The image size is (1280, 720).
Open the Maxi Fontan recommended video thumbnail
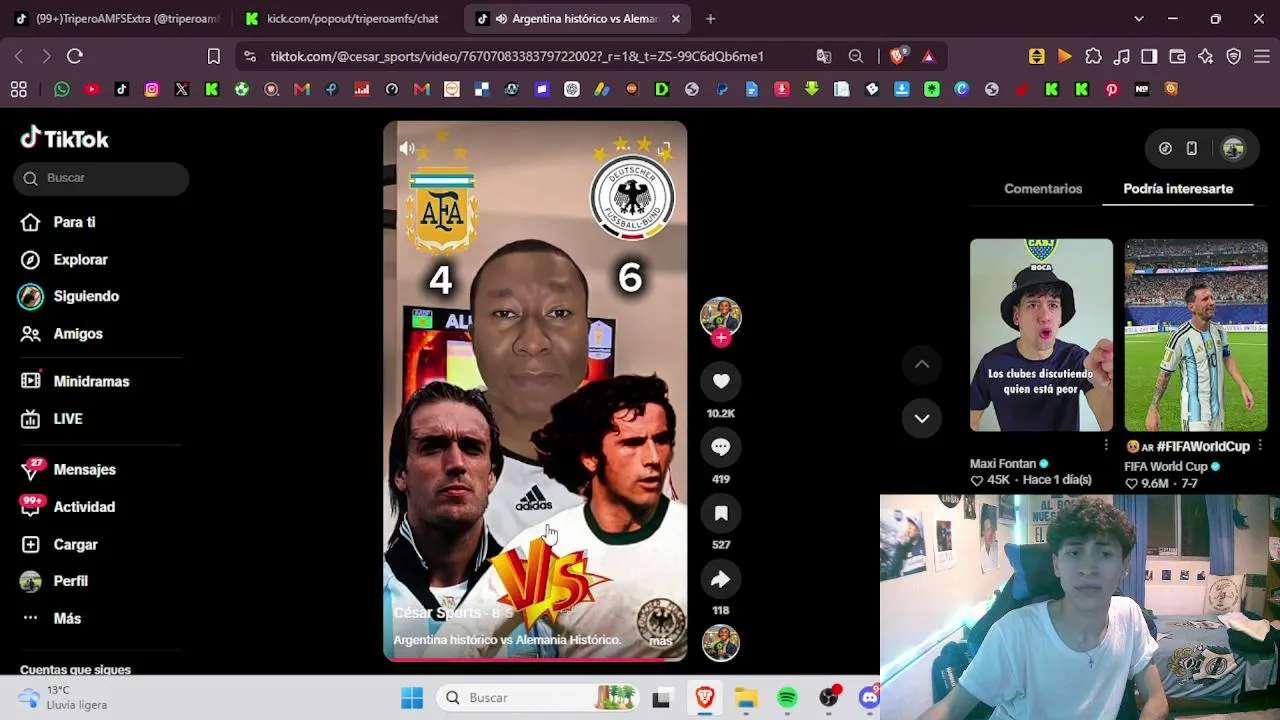1041,335
